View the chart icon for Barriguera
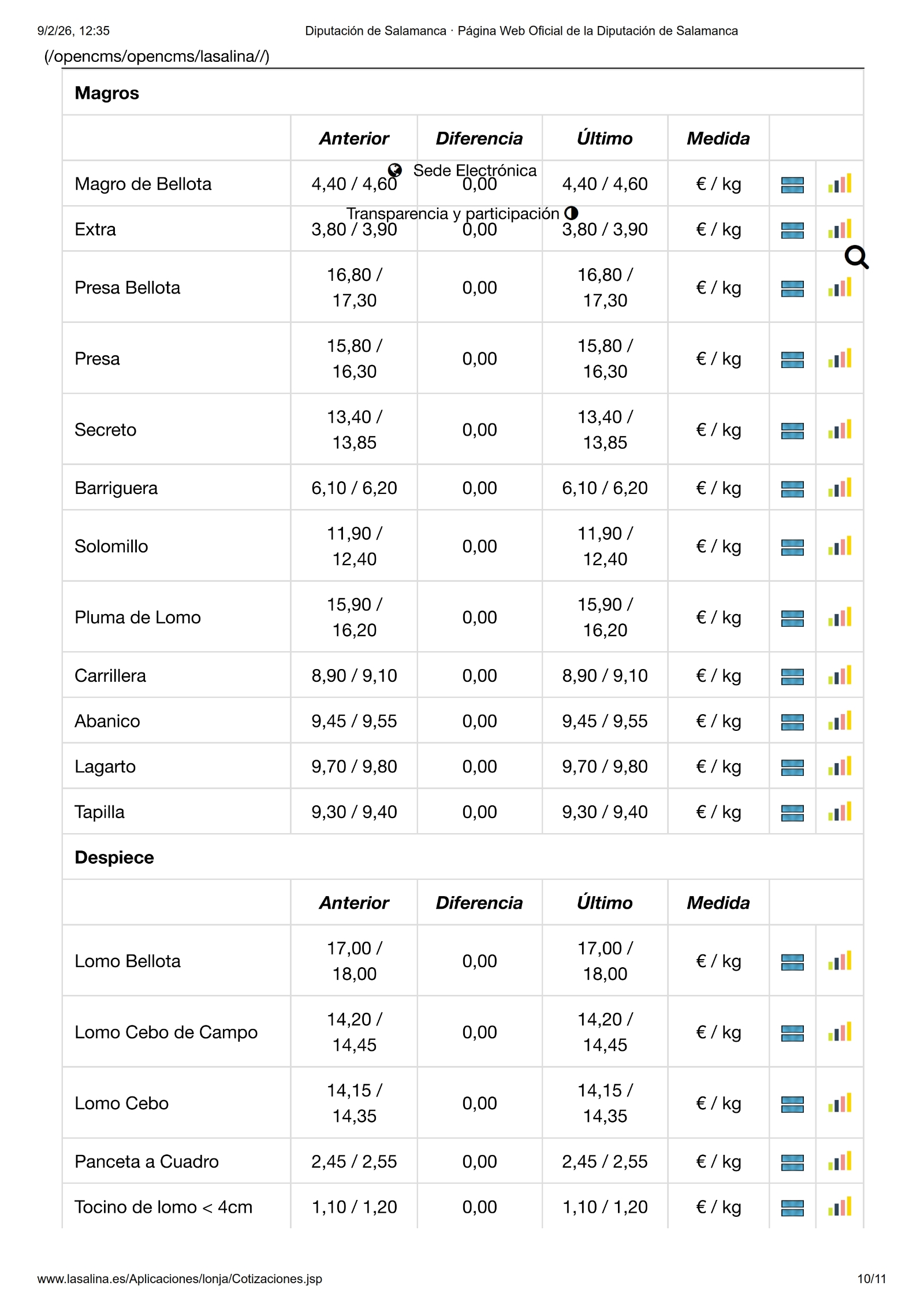The height and width of the screenshot is (1308, 924). [839, 488]
